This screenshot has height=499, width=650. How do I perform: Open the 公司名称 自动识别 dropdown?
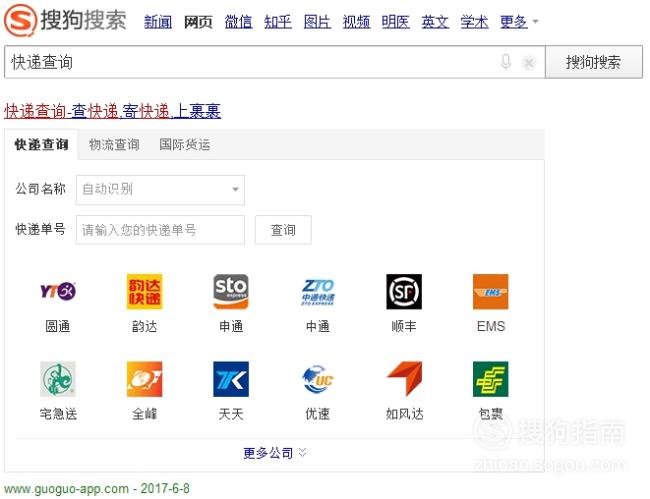[160, 190]
